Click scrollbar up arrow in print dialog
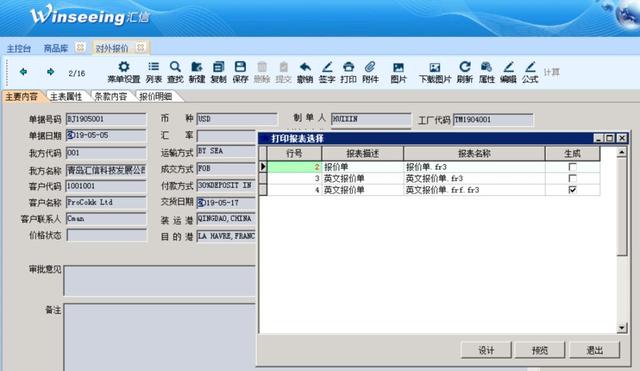Viewport: 640px width, 371px height. tap(622, 152)
